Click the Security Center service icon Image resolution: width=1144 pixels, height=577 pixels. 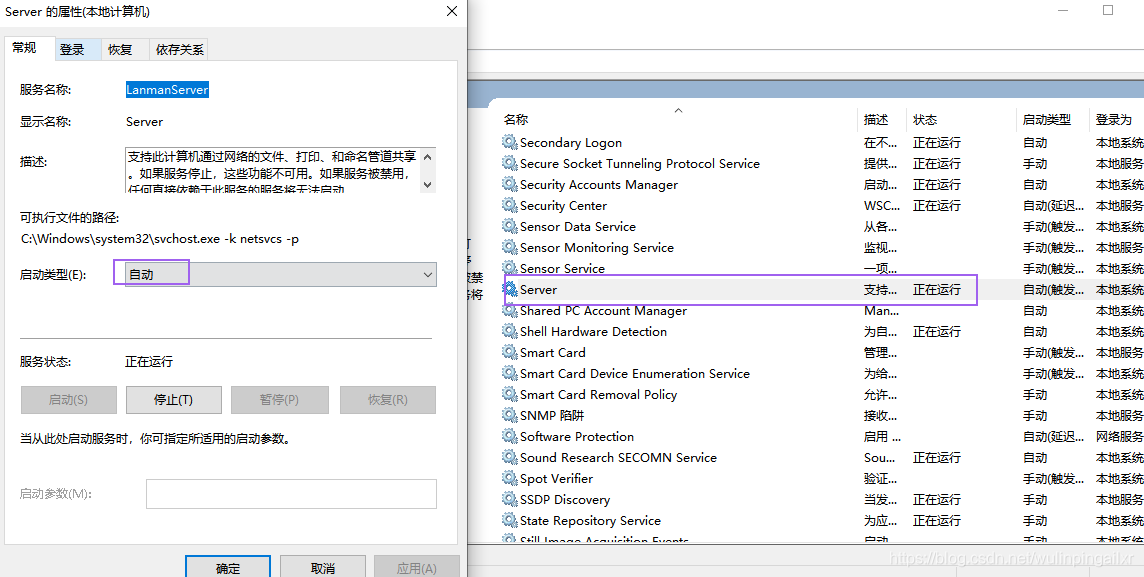click(509, 206)
